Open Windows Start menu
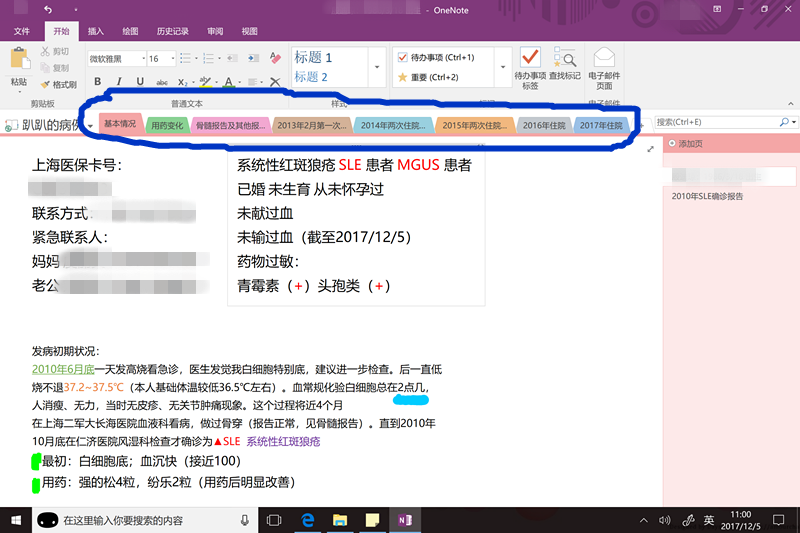Screen dimensions: 800x533 pyautogui.click(x=16, y=520)
